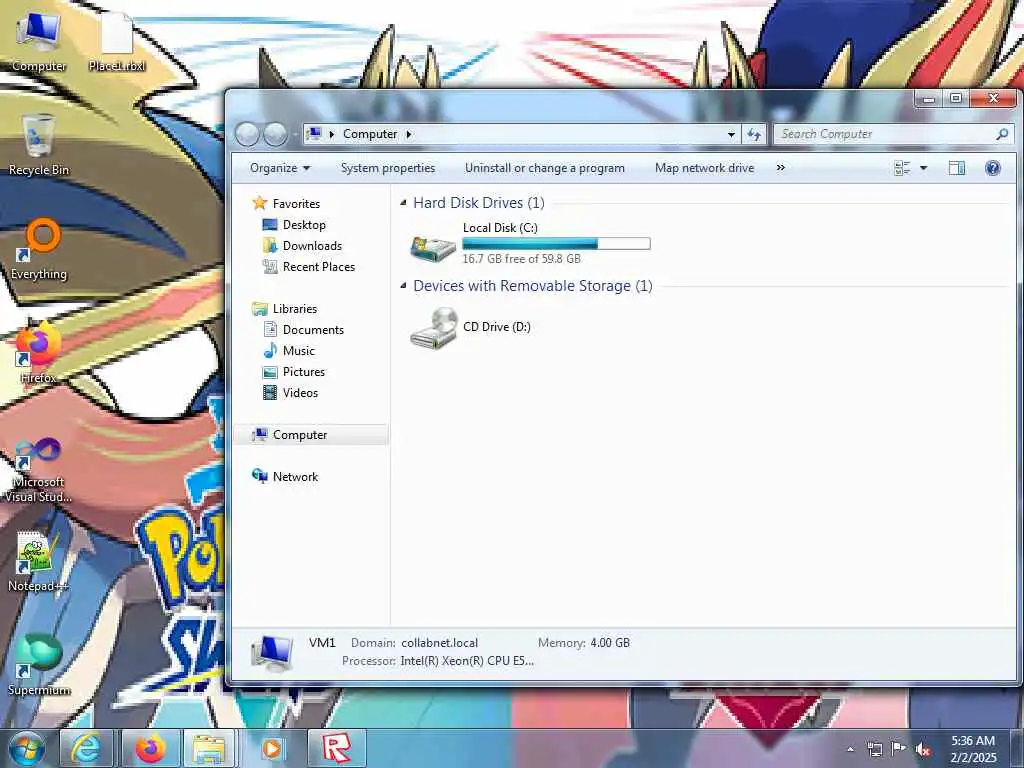The image size is (1024, 768).
Task: Show additional toolbar commands chevron
Action: pyautogui.click(x=780, y=168)
